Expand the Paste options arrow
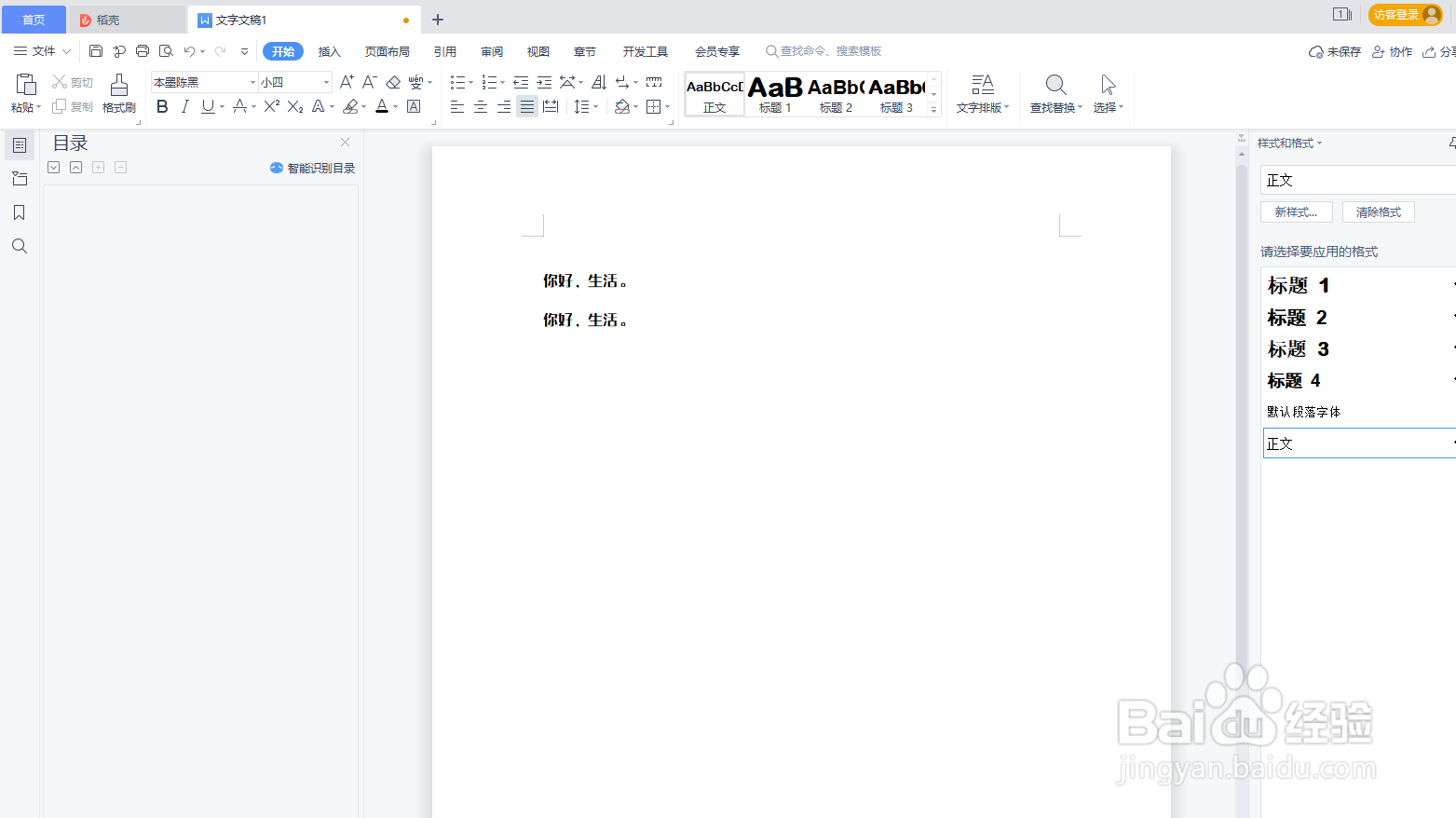 [x=39, y=107]
